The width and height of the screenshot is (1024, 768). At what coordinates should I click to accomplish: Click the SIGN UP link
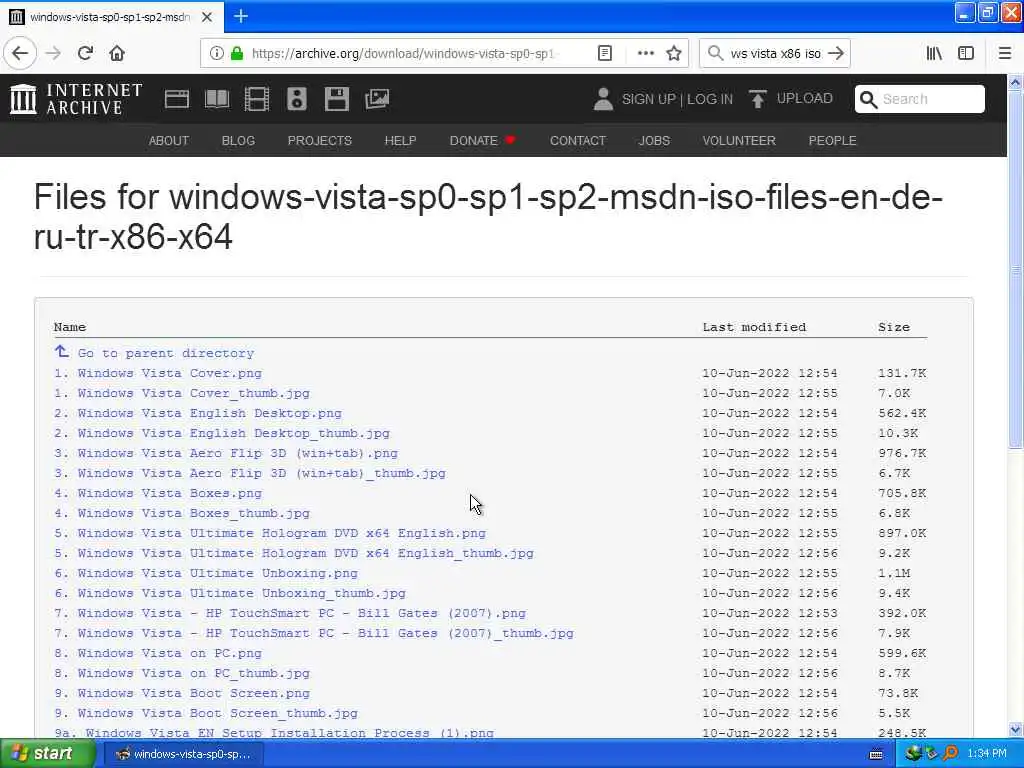[648, 99]
